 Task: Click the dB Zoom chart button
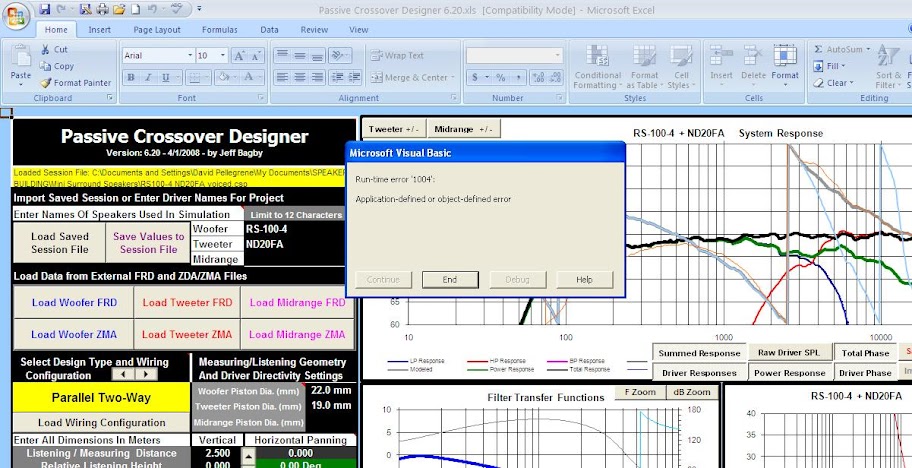click(692, 392)
